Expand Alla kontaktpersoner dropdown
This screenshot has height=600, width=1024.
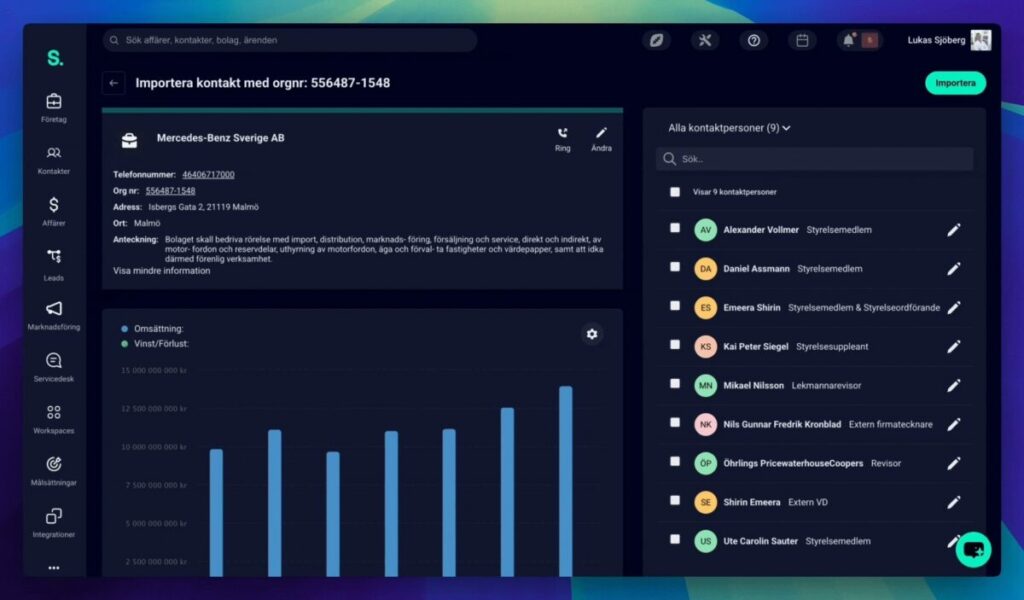click(729, 128)
